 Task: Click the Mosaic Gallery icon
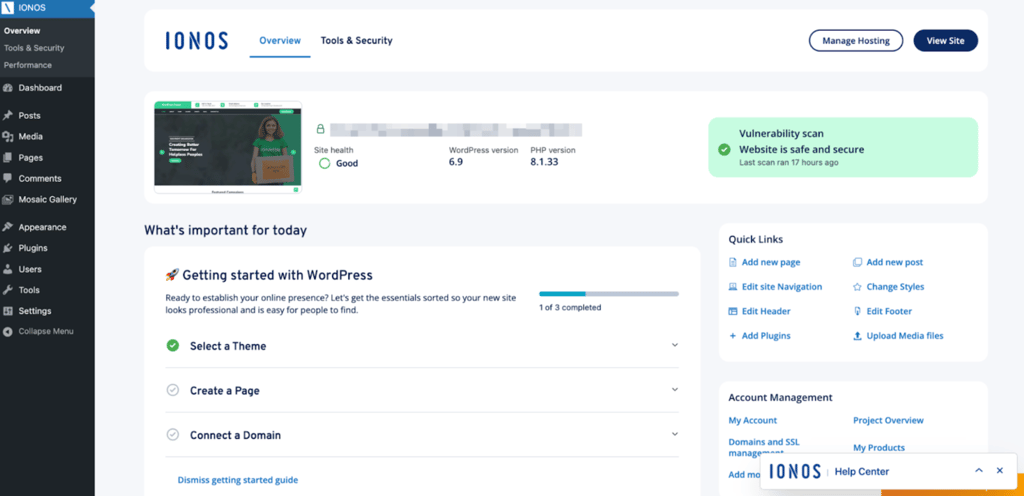pos(8,200)
